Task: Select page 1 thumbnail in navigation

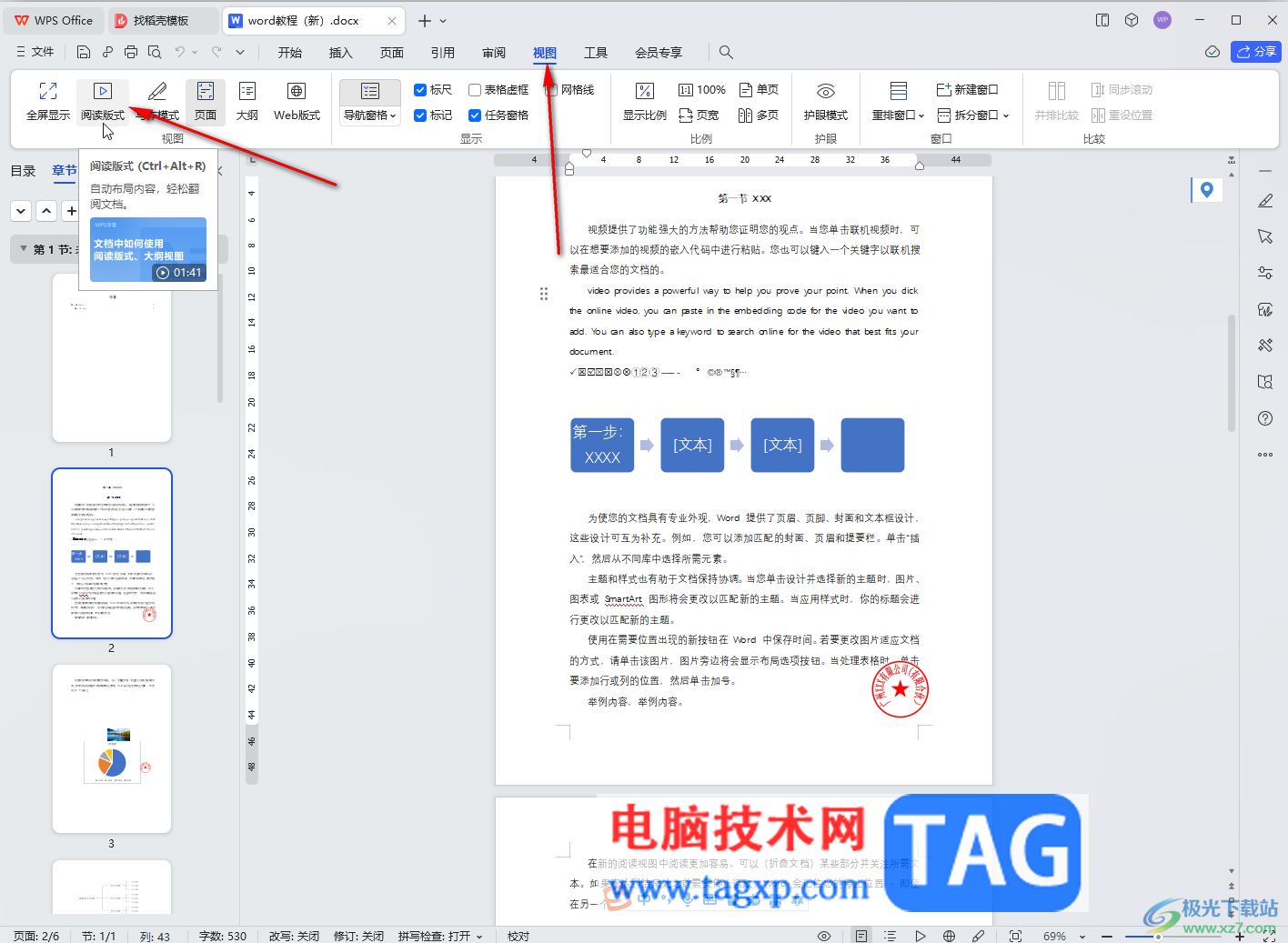Action: point(112,357)
